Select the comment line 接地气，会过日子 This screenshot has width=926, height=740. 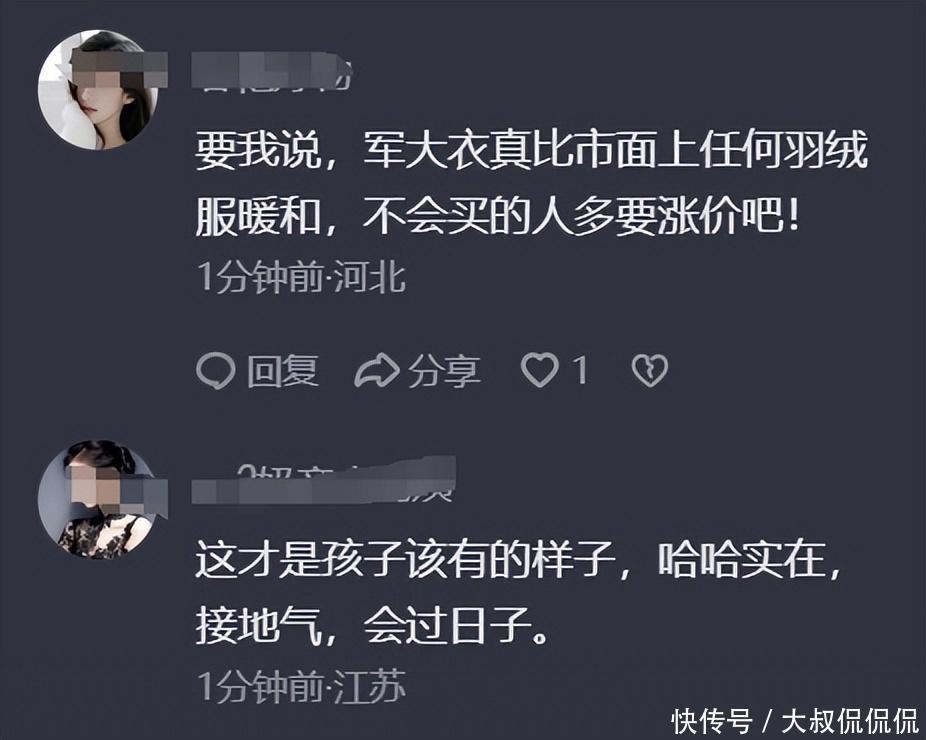coord(372,626)
